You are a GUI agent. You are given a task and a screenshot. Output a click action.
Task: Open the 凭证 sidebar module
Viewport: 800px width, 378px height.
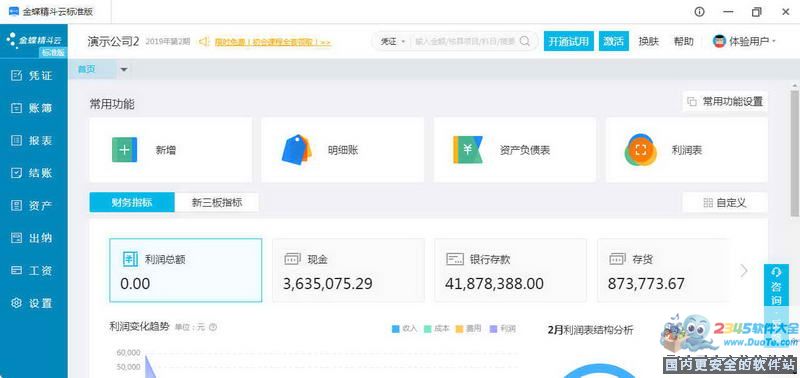pos(33,75)
